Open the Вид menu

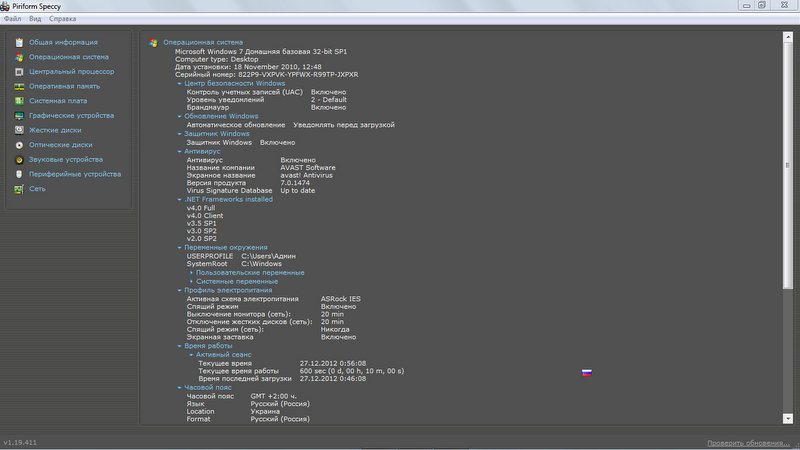coord(35,19)
